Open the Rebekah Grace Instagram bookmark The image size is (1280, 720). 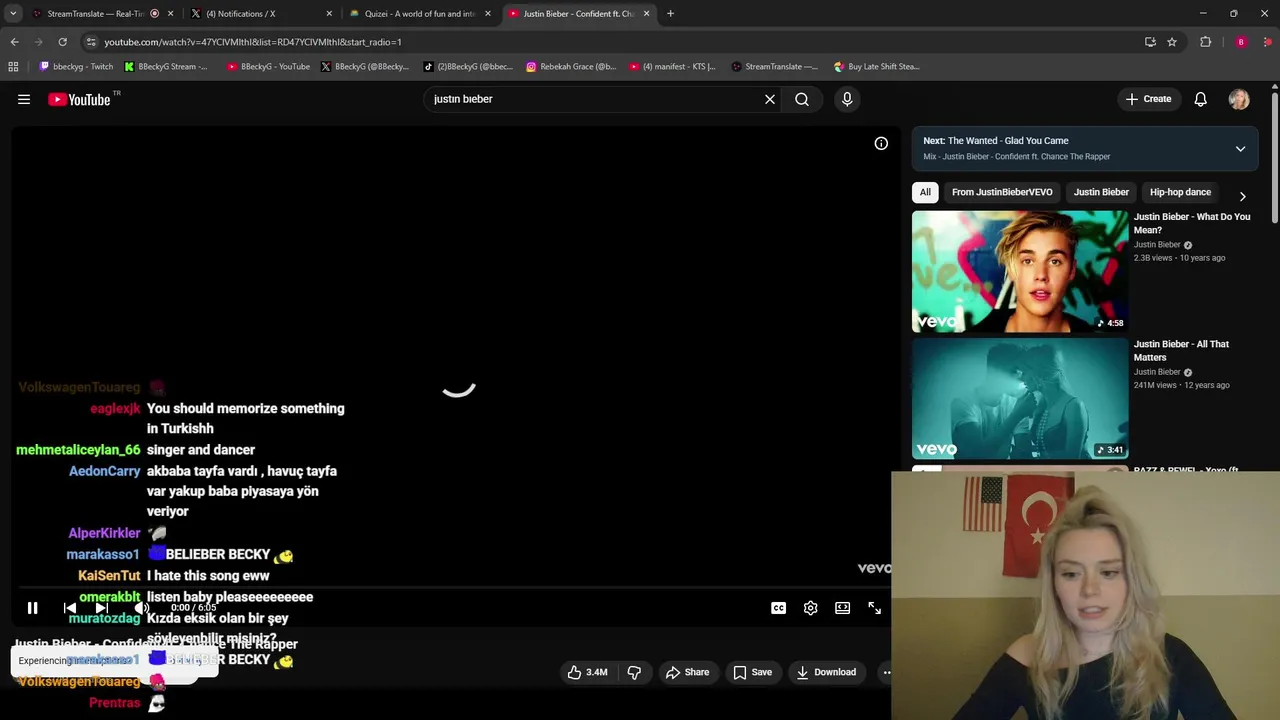[571, 67]
